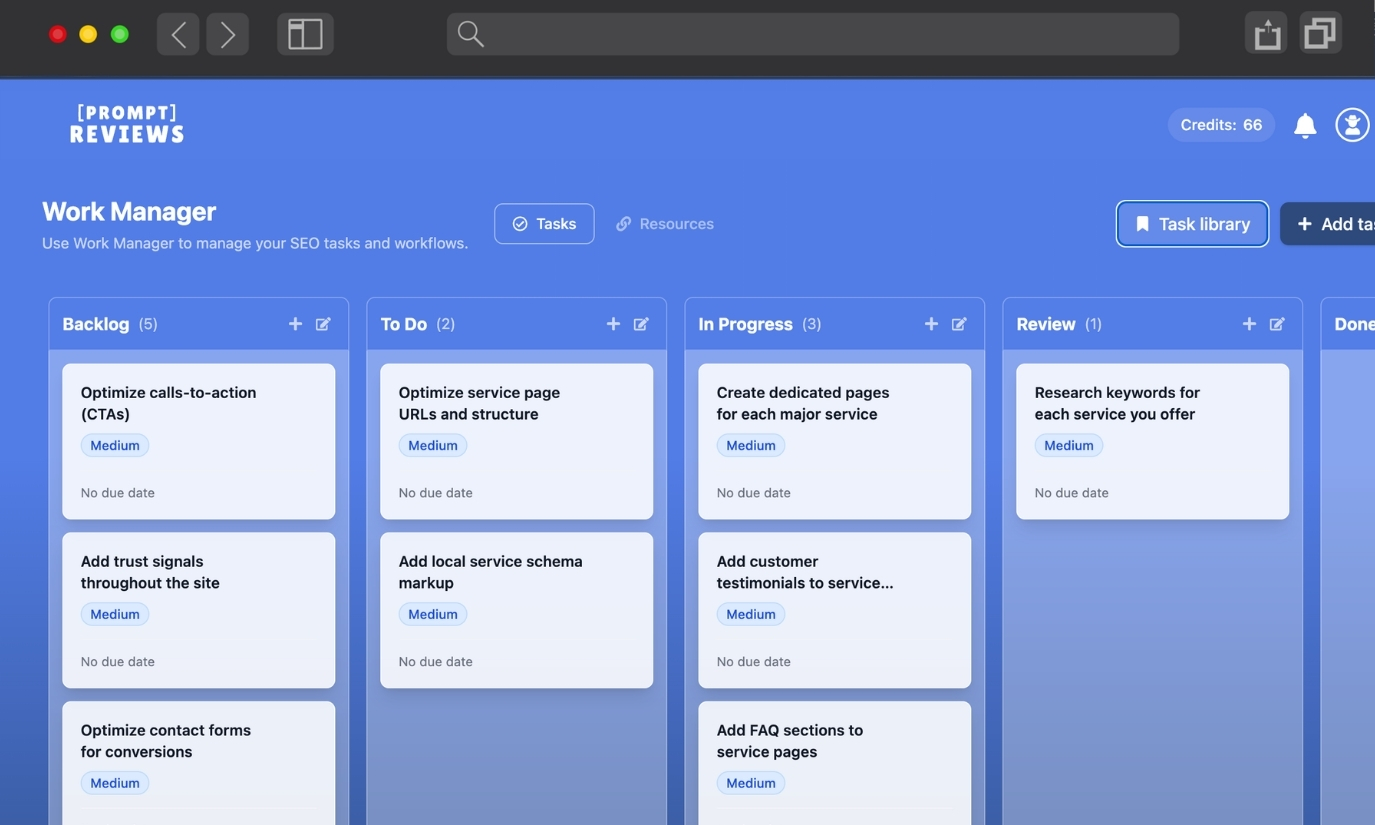
Task: Check the Credits: 66 balance badge
Action: coord(1221,125)
